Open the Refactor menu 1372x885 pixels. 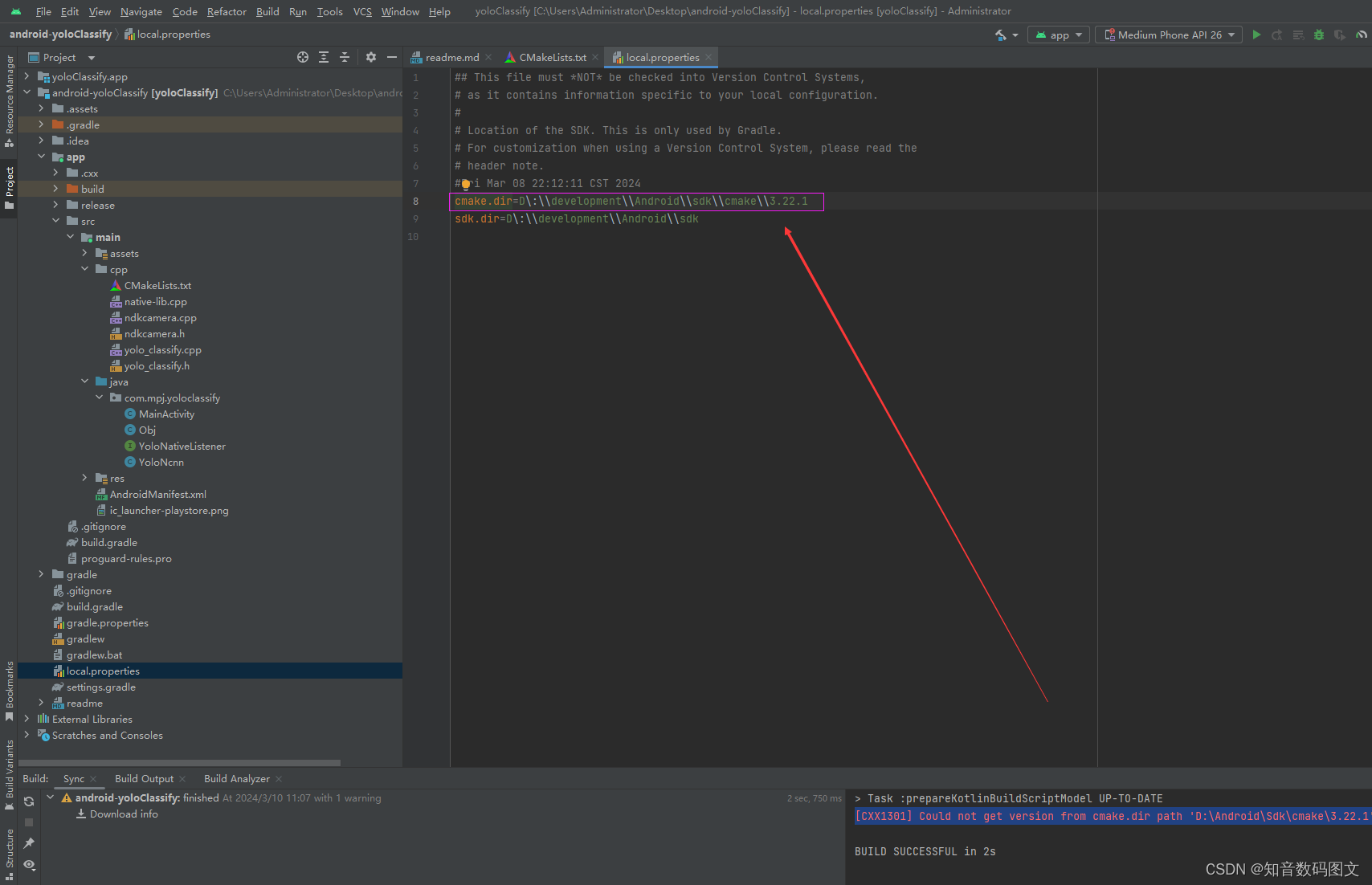[227, 11]
